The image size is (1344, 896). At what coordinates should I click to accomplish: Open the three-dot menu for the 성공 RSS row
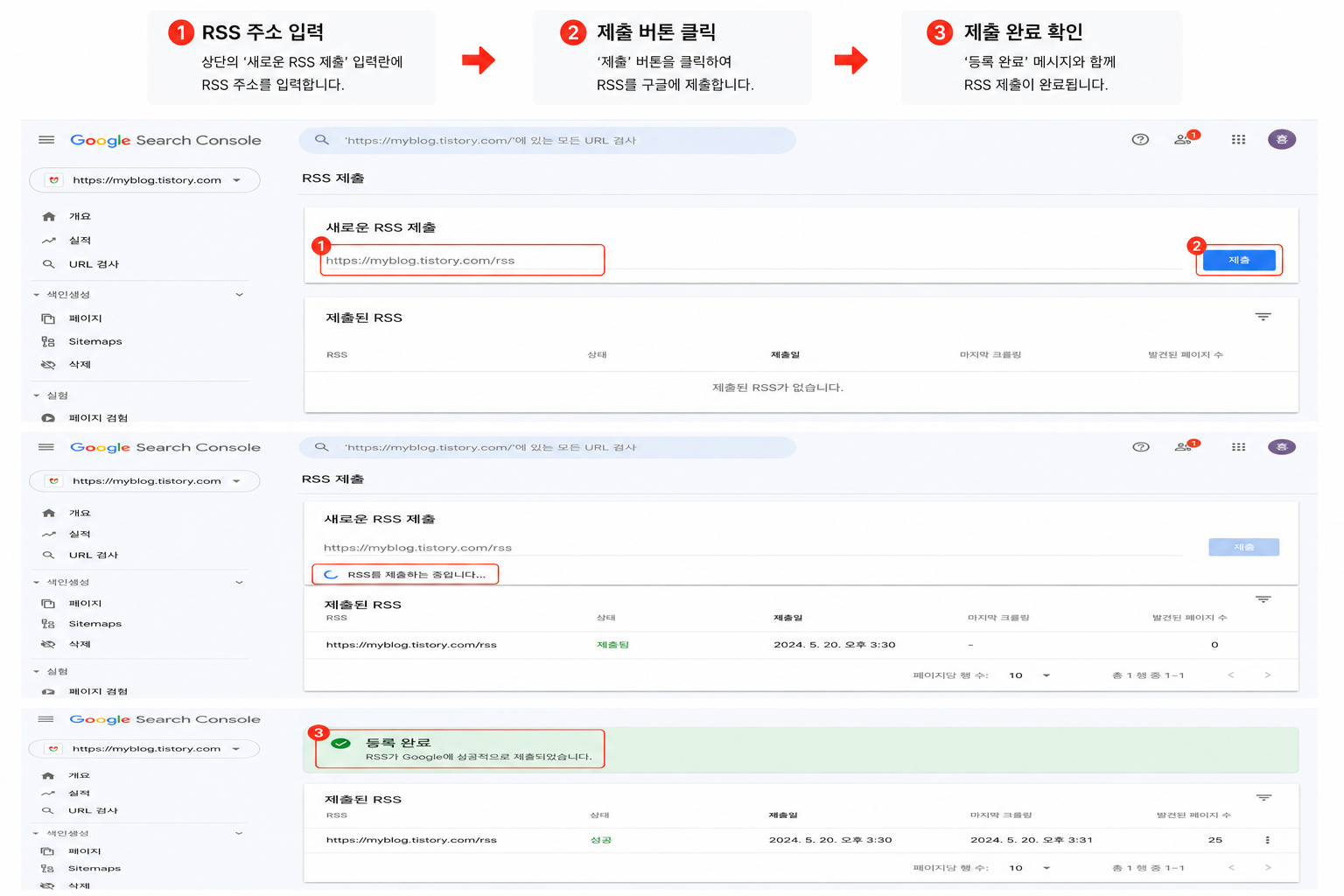click(1267, 840)
